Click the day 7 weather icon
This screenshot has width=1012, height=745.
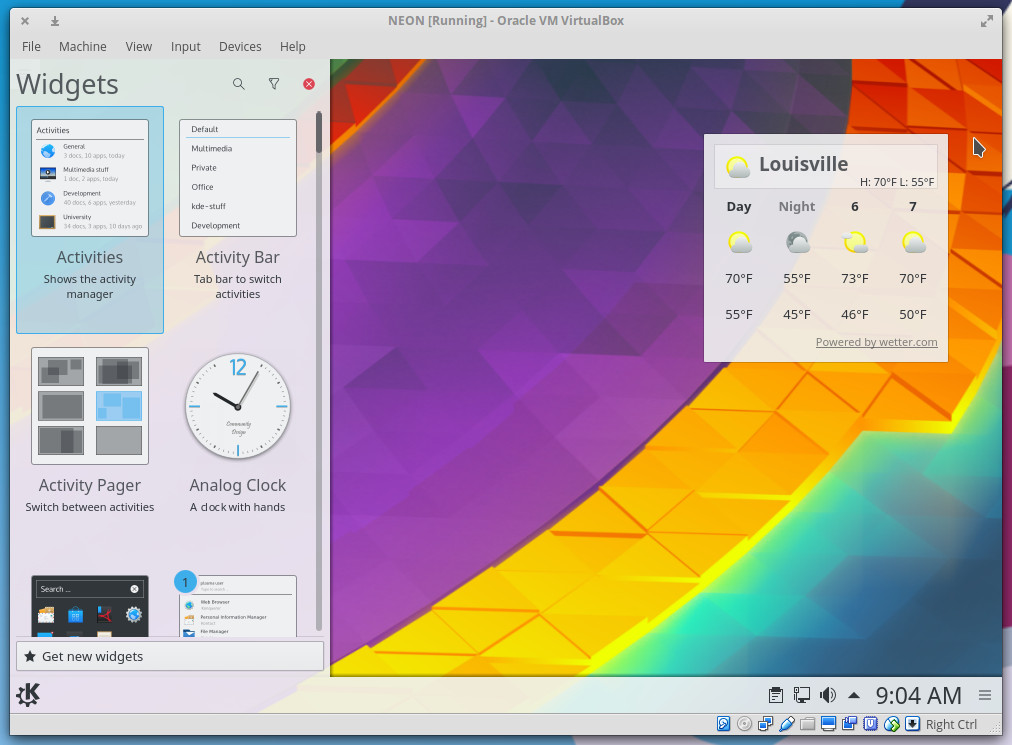pos(913,243)
